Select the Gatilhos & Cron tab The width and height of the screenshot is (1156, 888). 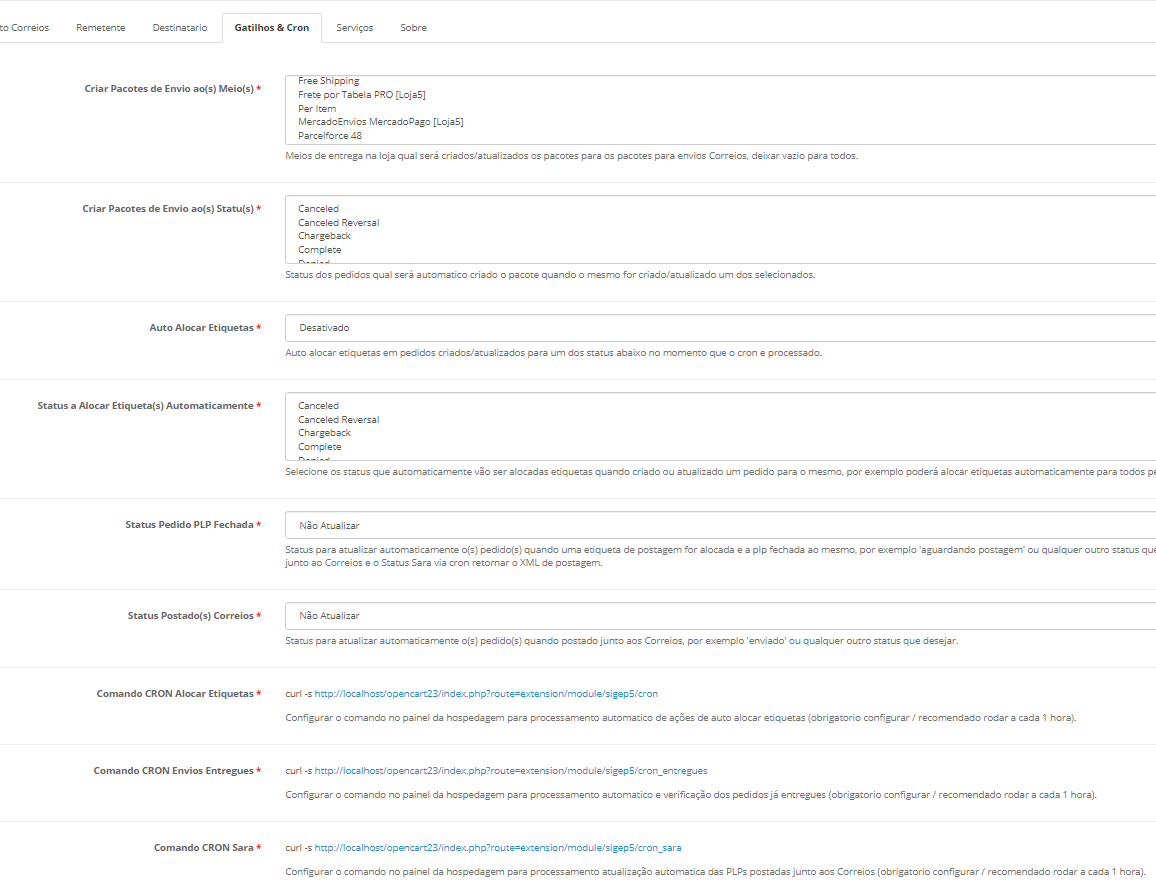pyautogui.click(x=271, y=28)
